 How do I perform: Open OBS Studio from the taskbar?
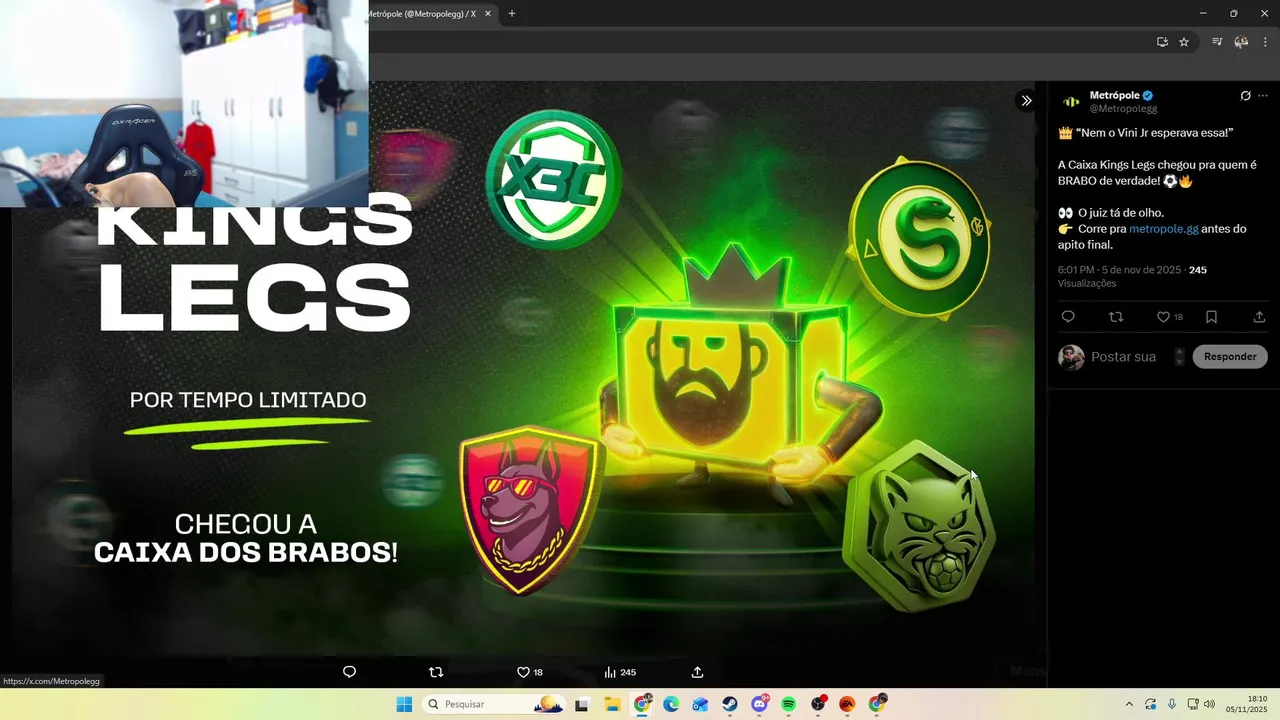818,704
